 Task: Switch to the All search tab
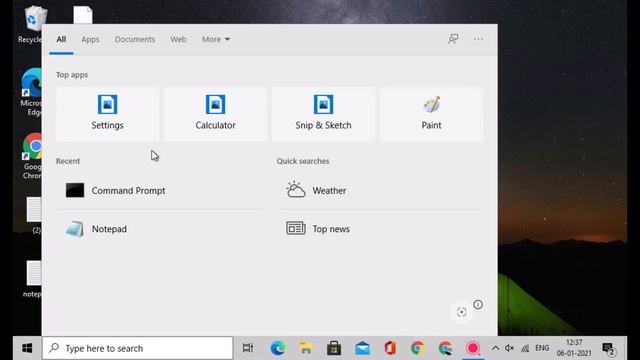61,39
